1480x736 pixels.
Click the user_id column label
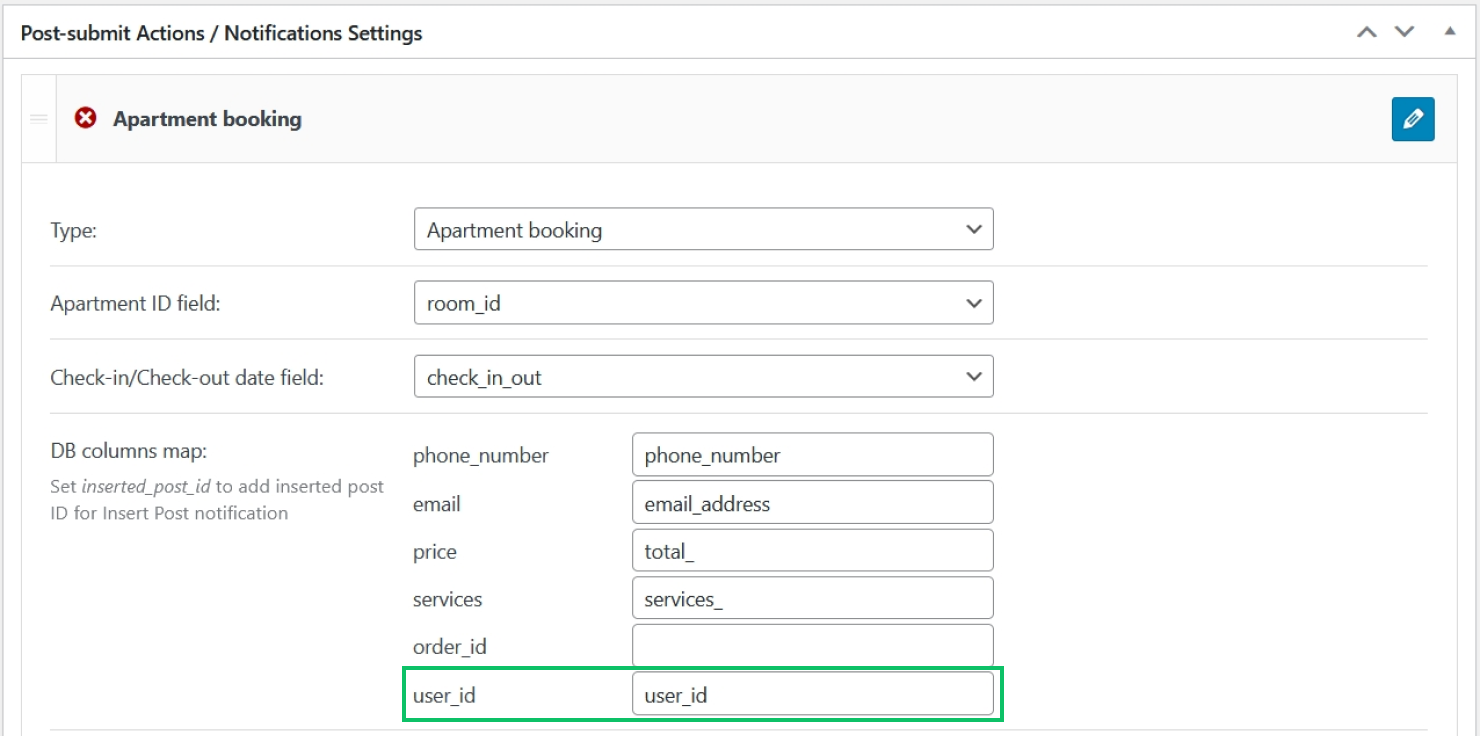click(444, 695)
